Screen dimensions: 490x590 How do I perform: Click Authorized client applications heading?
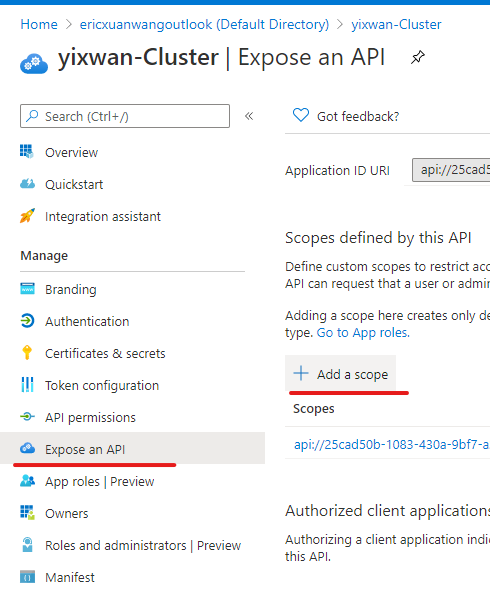click(388, 511)
